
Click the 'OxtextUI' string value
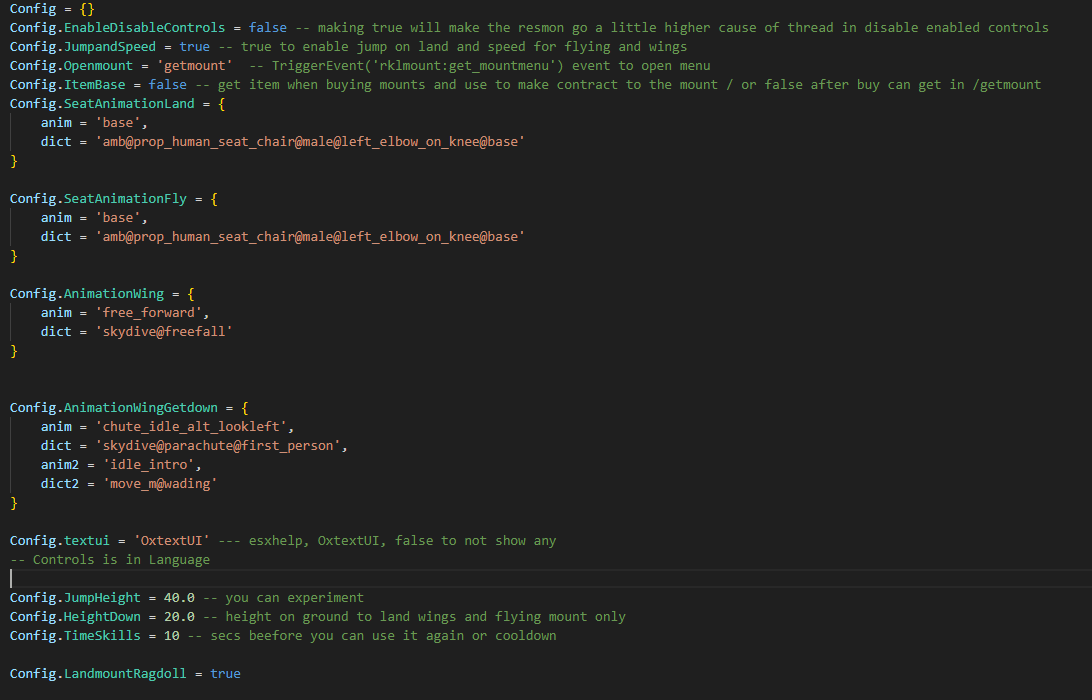coord(171,540)
